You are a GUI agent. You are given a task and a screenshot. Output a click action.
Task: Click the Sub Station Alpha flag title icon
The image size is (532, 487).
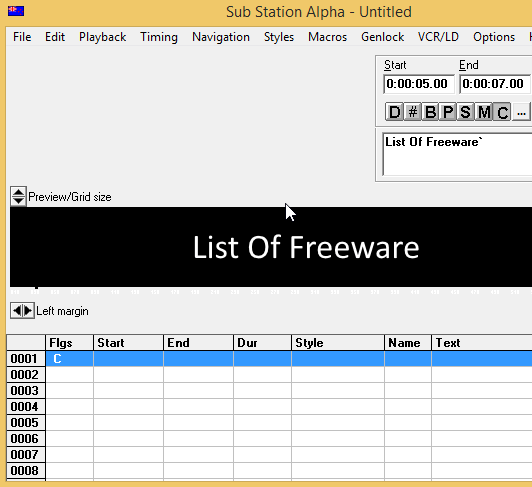click(16, 11)
